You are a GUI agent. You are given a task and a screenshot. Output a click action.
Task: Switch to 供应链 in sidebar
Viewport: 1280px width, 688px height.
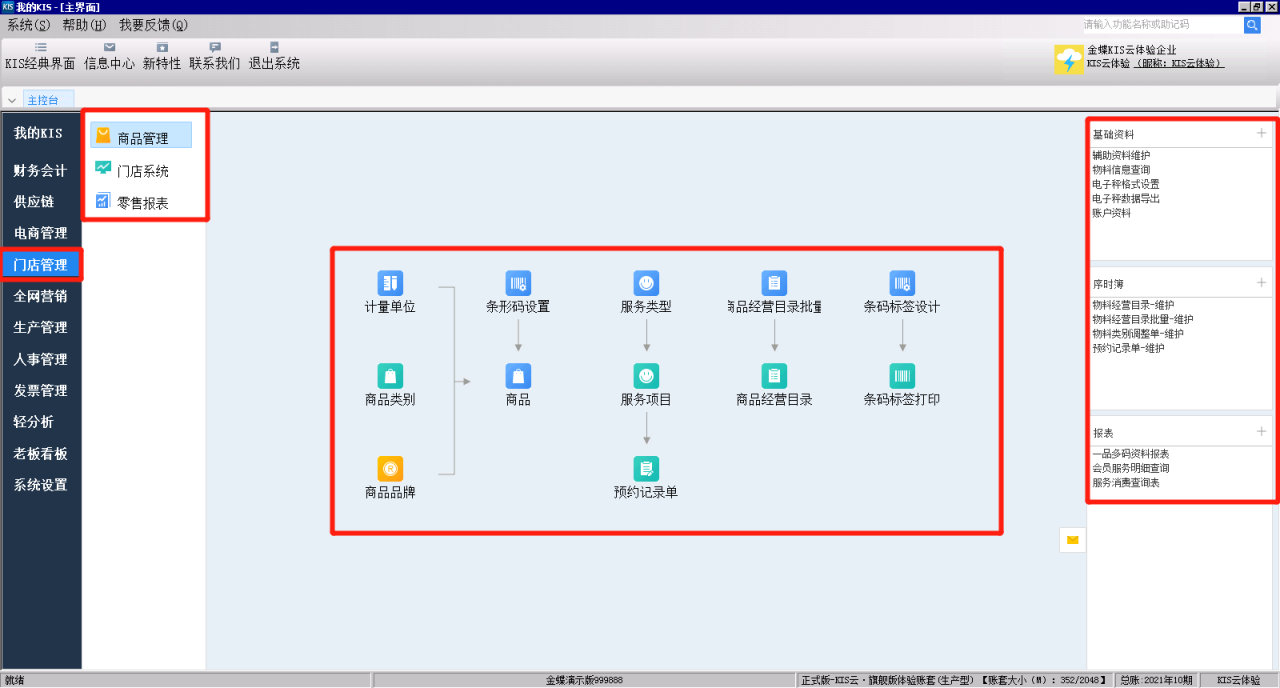(x=34, y=202)
